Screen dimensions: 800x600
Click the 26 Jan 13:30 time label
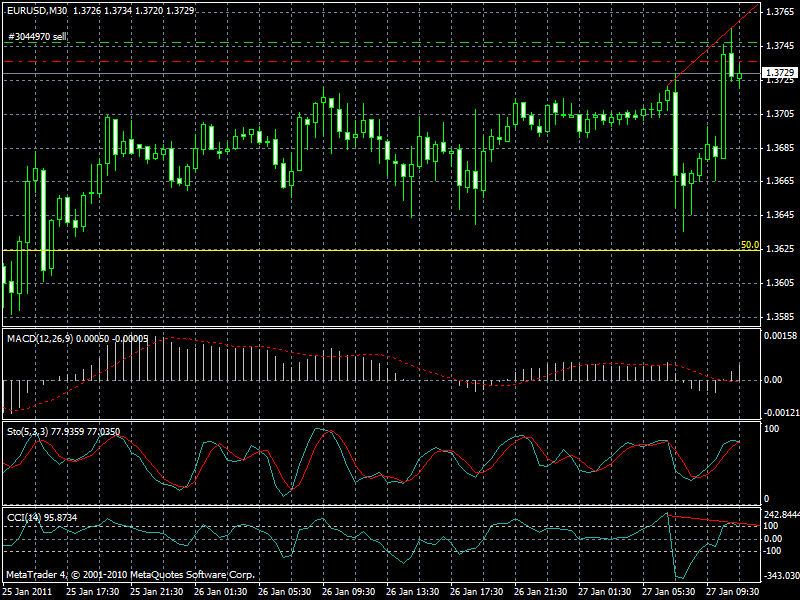point(413,591)
